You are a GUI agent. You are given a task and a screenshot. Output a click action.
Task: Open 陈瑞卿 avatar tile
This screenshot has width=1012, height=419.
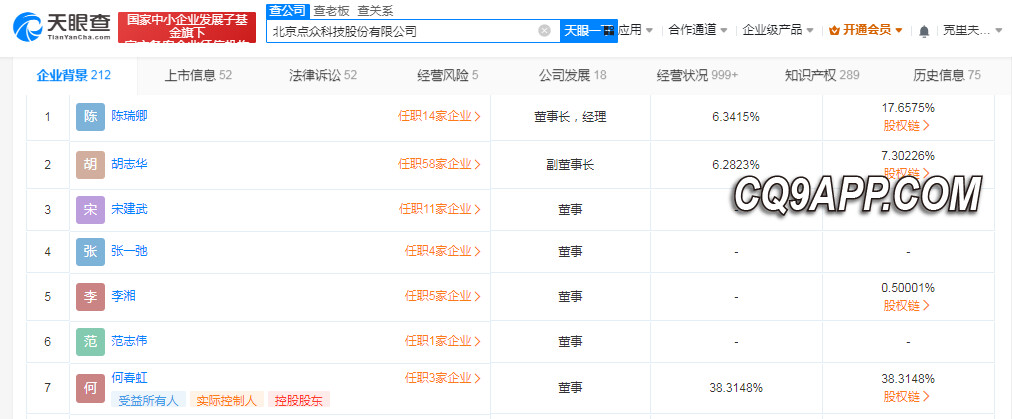point(90,117)
